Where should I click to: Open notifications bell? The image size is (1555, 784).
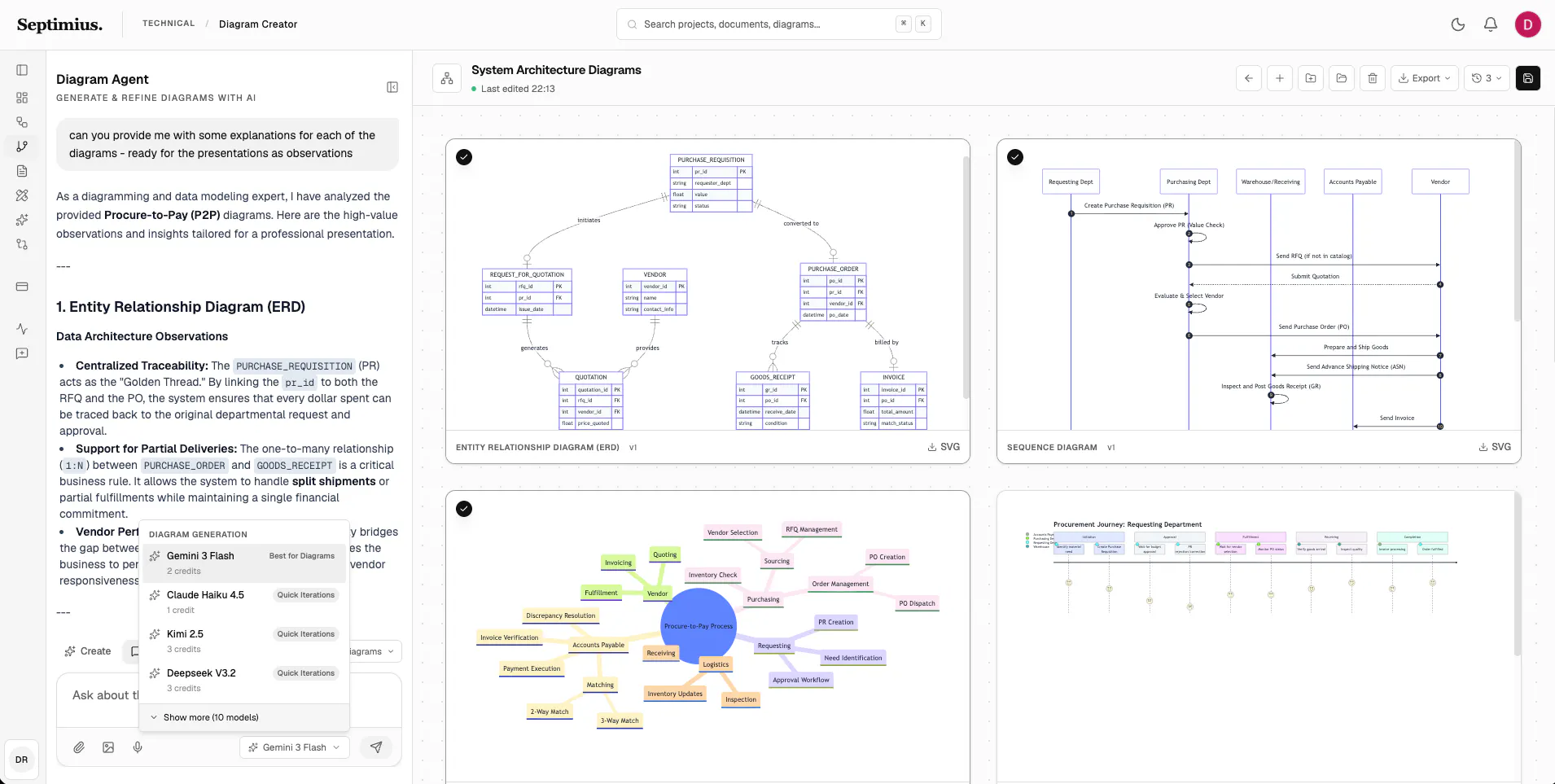1491,24
